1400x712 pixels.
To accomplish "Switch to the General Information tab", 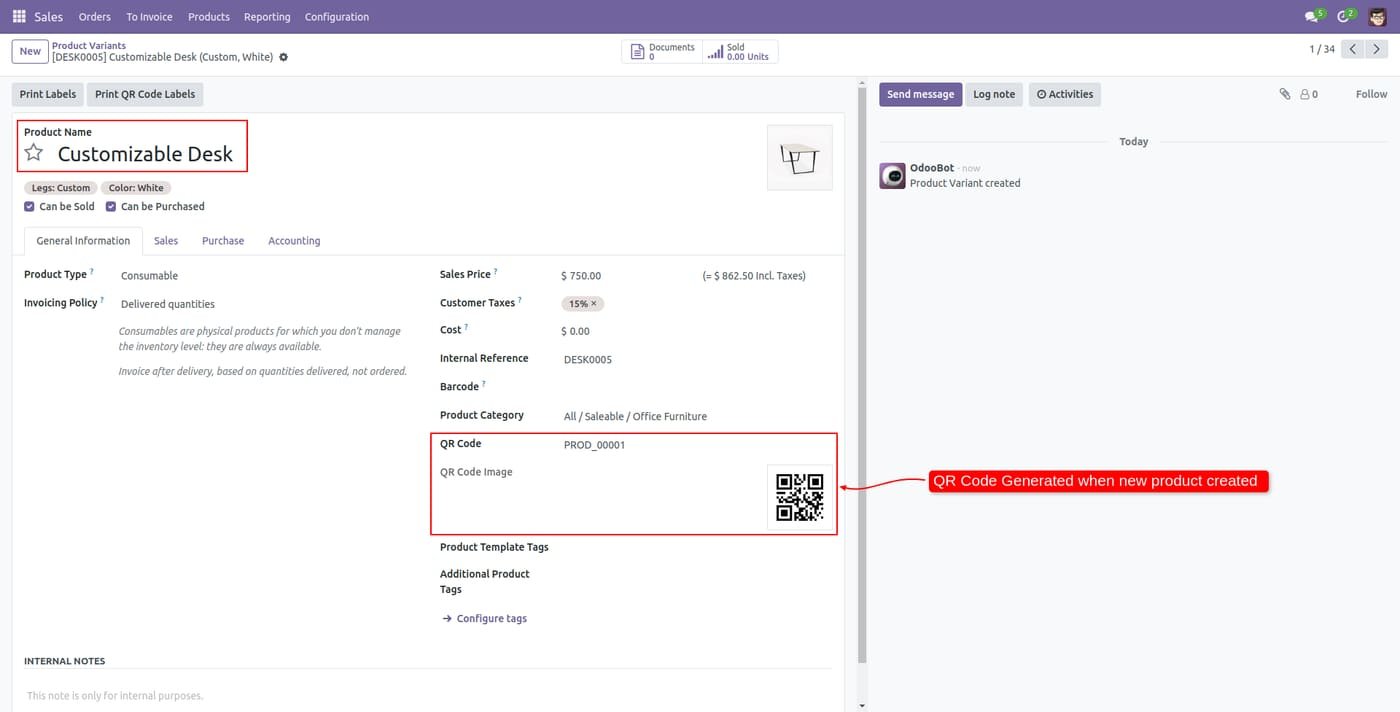I will click(x=83, y=241).
